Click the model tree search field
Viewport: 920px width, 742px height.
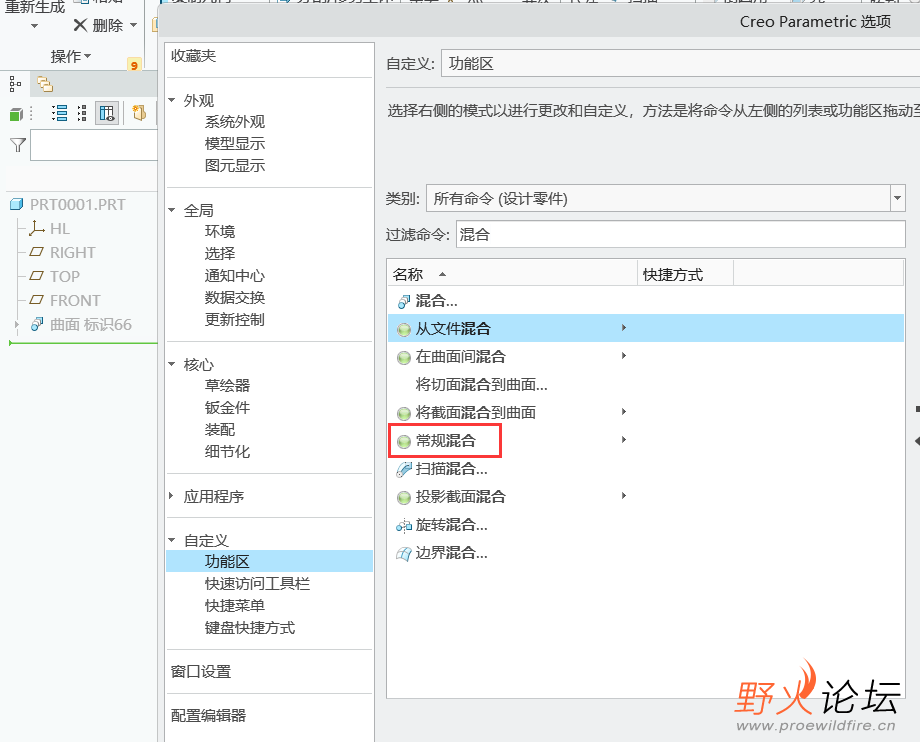click(94, 145)
